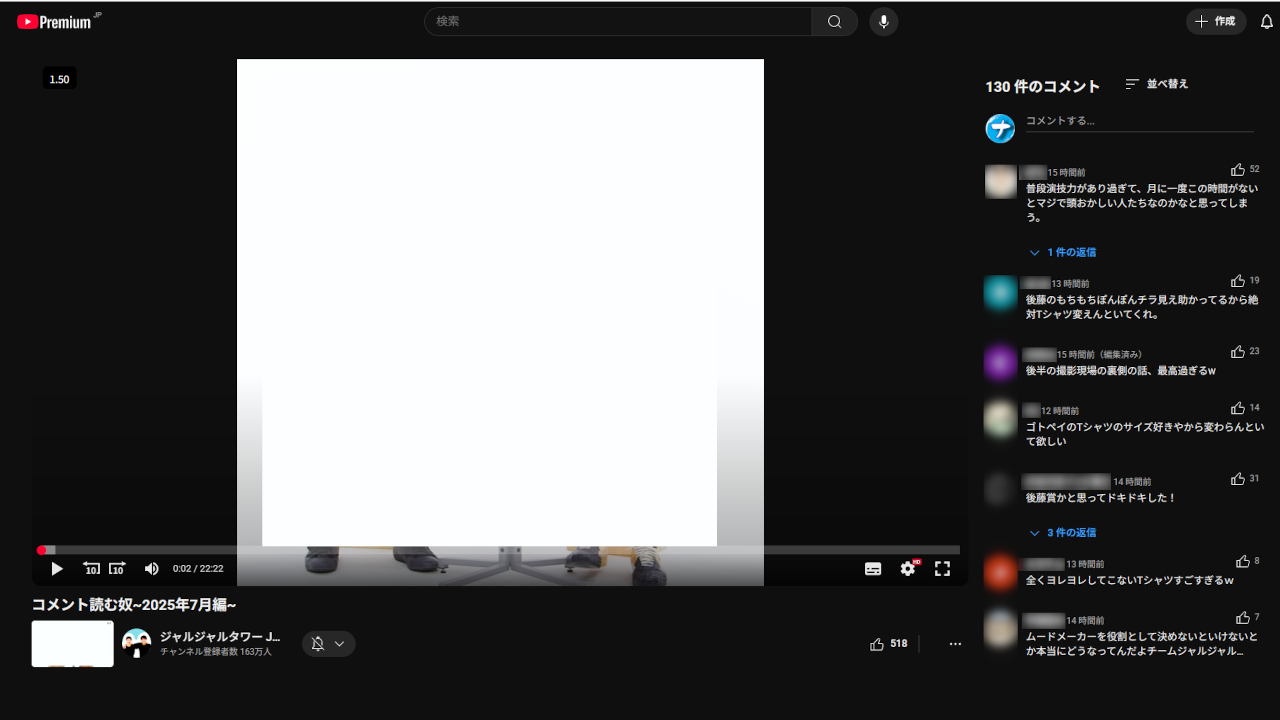Open avatar of the 52-likes commenter
Image resolution: width=1280 pixels, height=720 pixels.
tap(1001, 182)
